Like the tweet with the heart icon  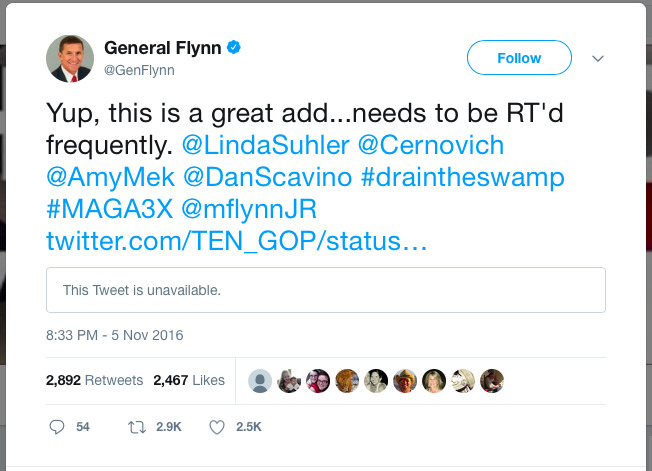(216, 427)
